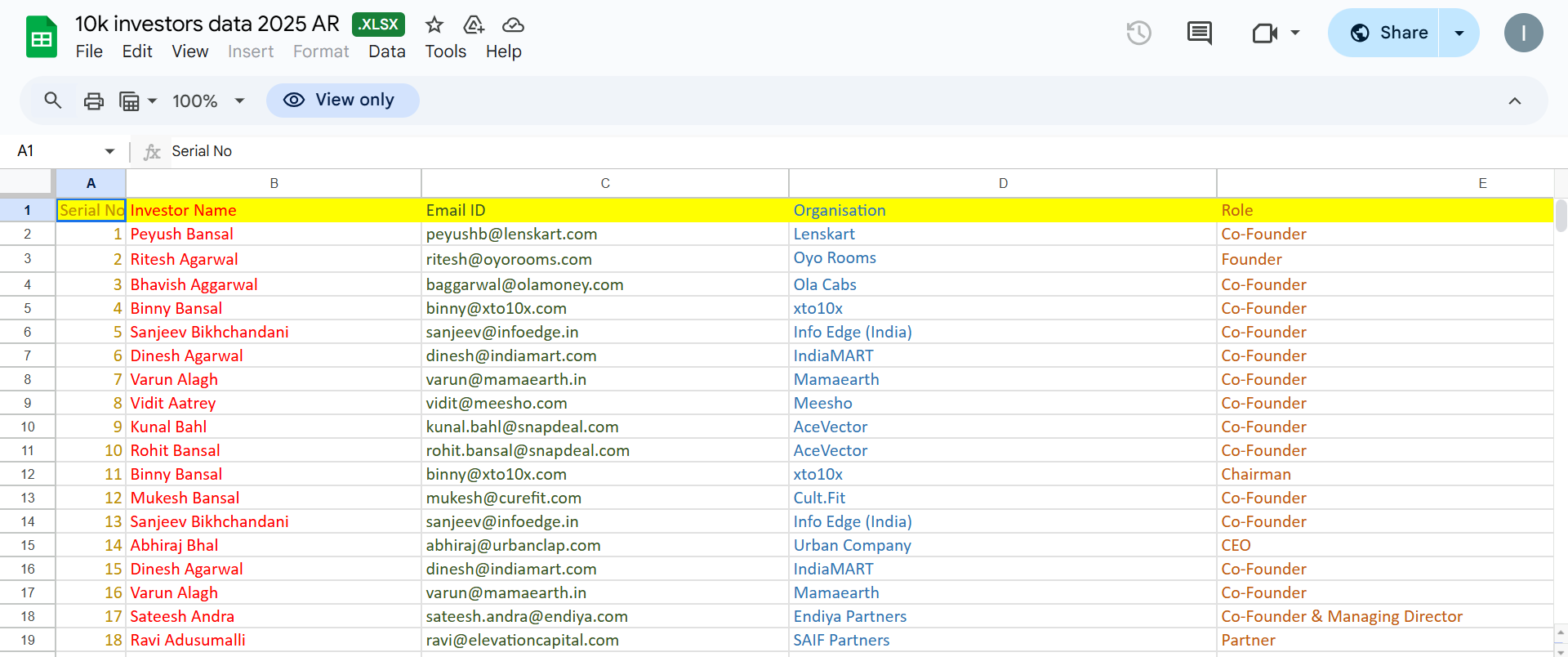Select the cell SAIF Partners
1568x657 pixels.
(x=1003, y=640)
